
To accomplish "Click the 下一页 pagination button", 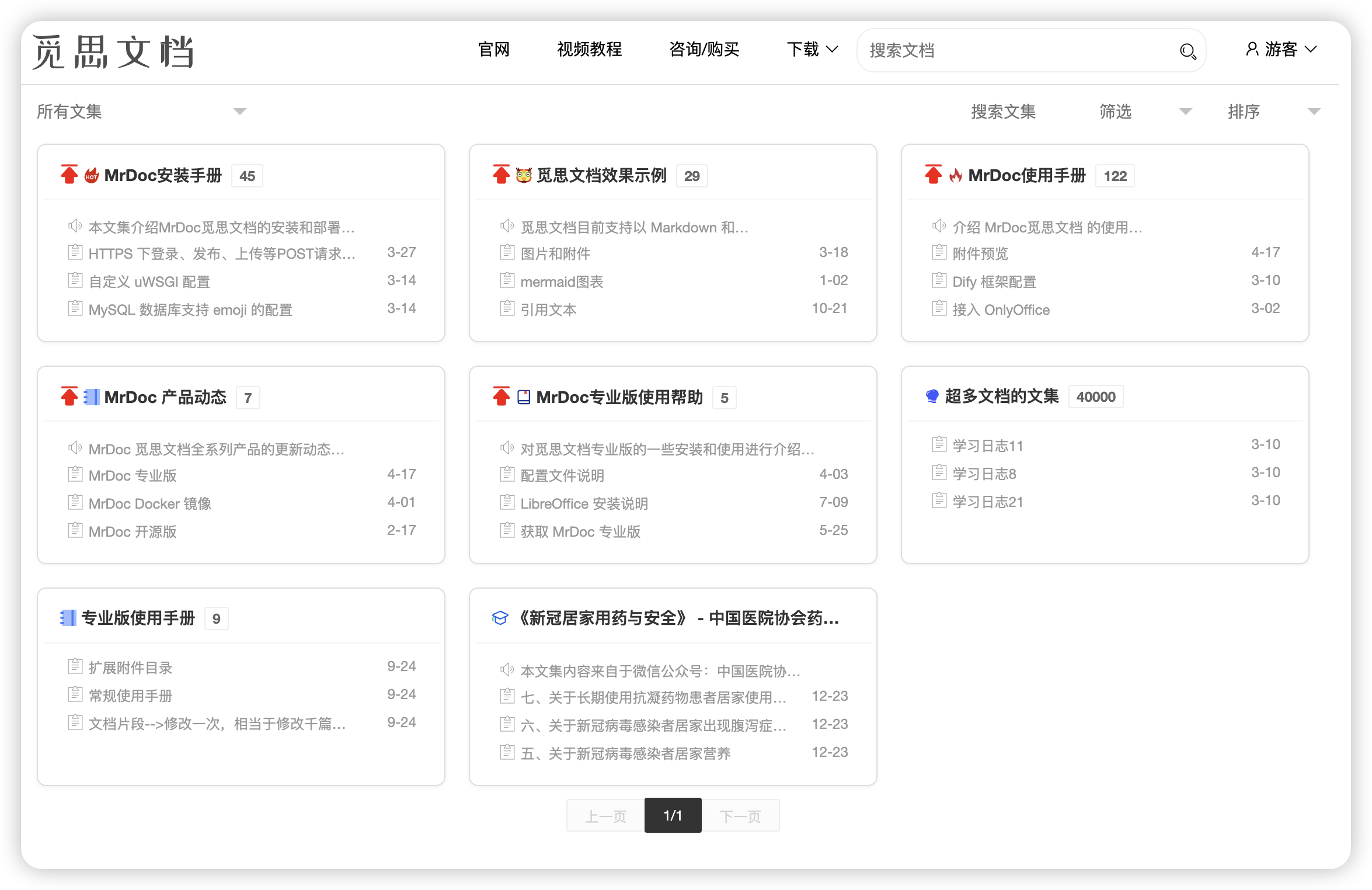I will click(x=740, y=816).
